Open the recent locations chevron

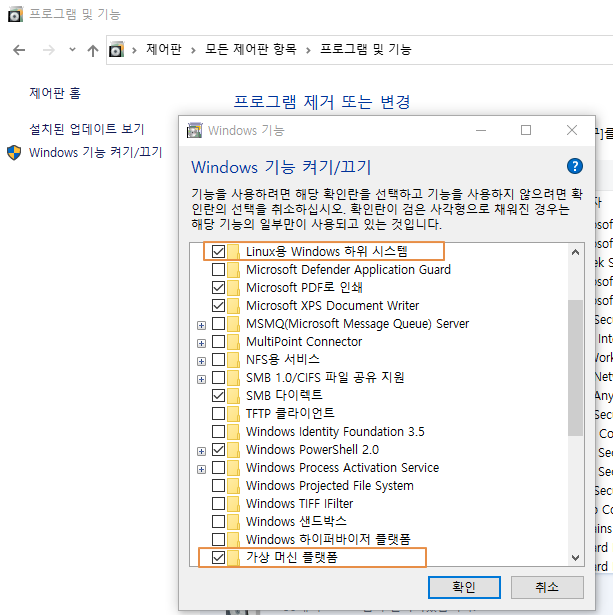click(72, 49)
